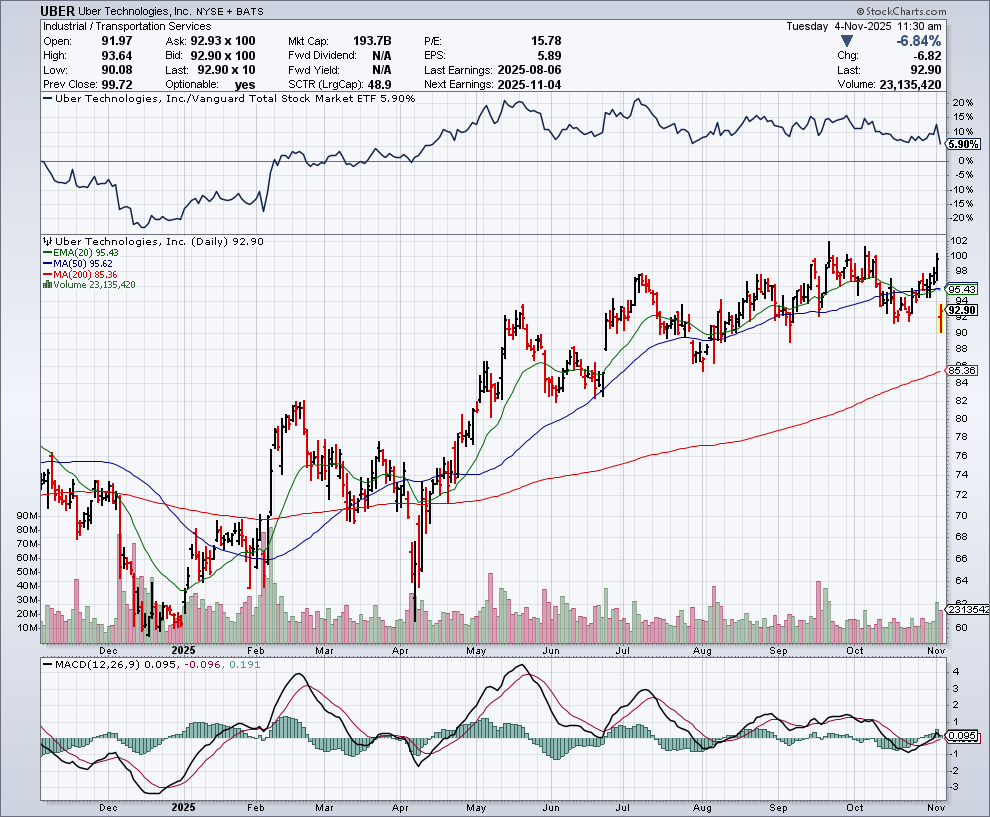Click the line marker before Vanguard ETF legend
This screenshot has width=990, height=817.
(x=45, y=99)
